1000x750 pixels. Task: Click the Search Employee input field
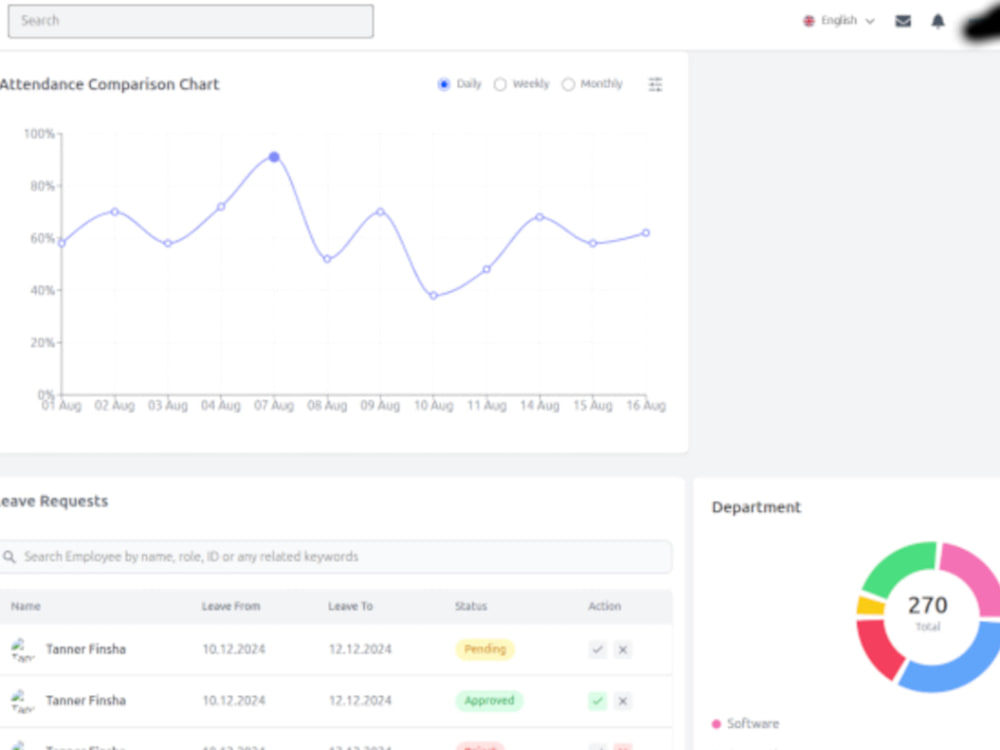click(x=336, y=557)
